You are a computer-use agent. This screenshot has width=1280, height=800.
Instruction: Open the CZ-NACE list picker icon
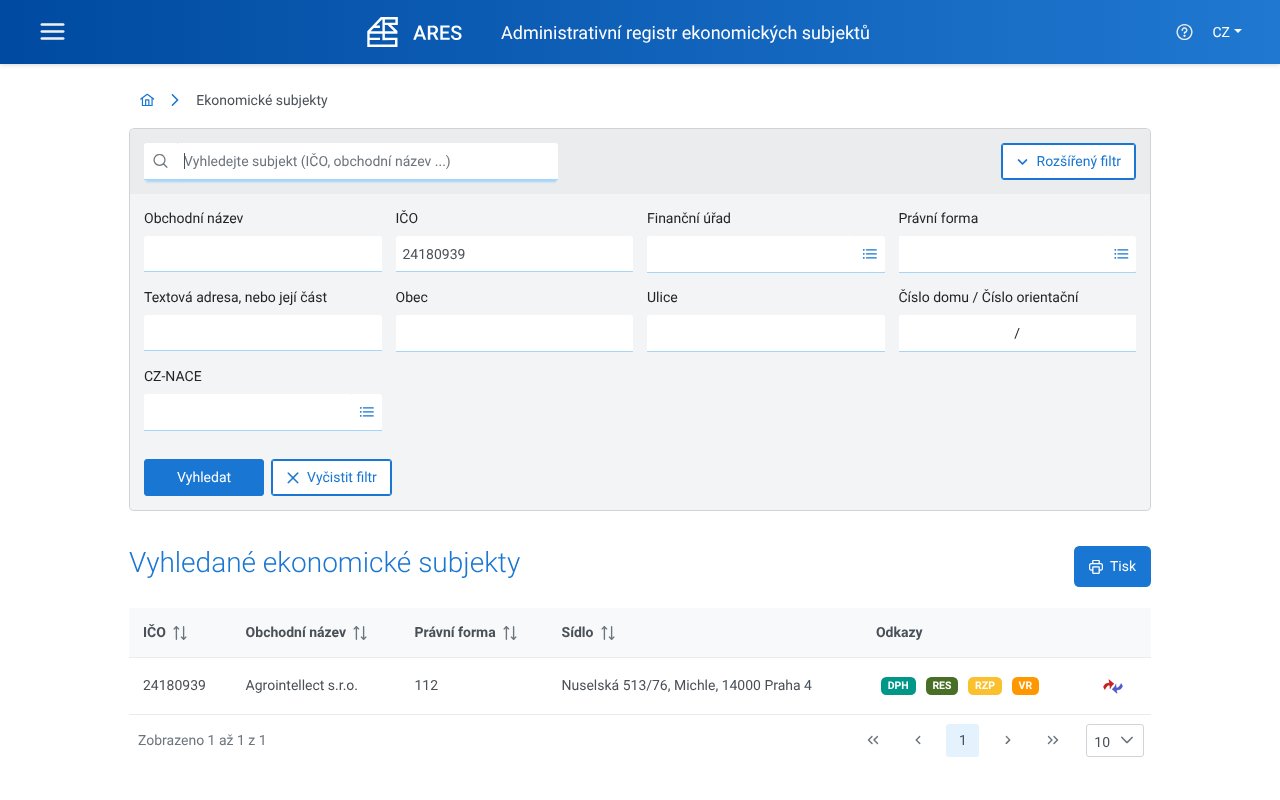(366, 411)
